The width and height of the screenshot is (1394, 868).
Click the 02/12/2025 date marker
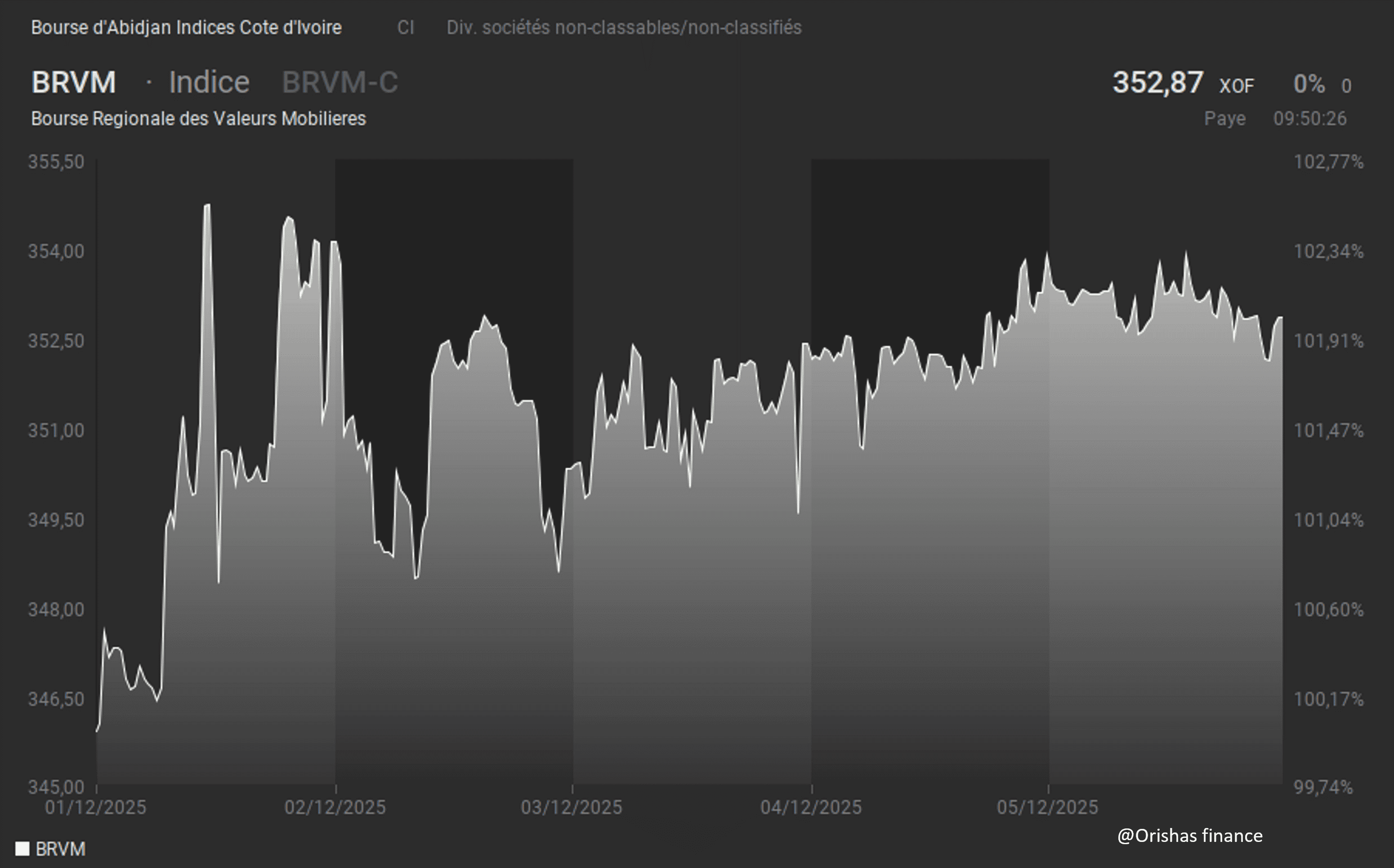point(335,807)
